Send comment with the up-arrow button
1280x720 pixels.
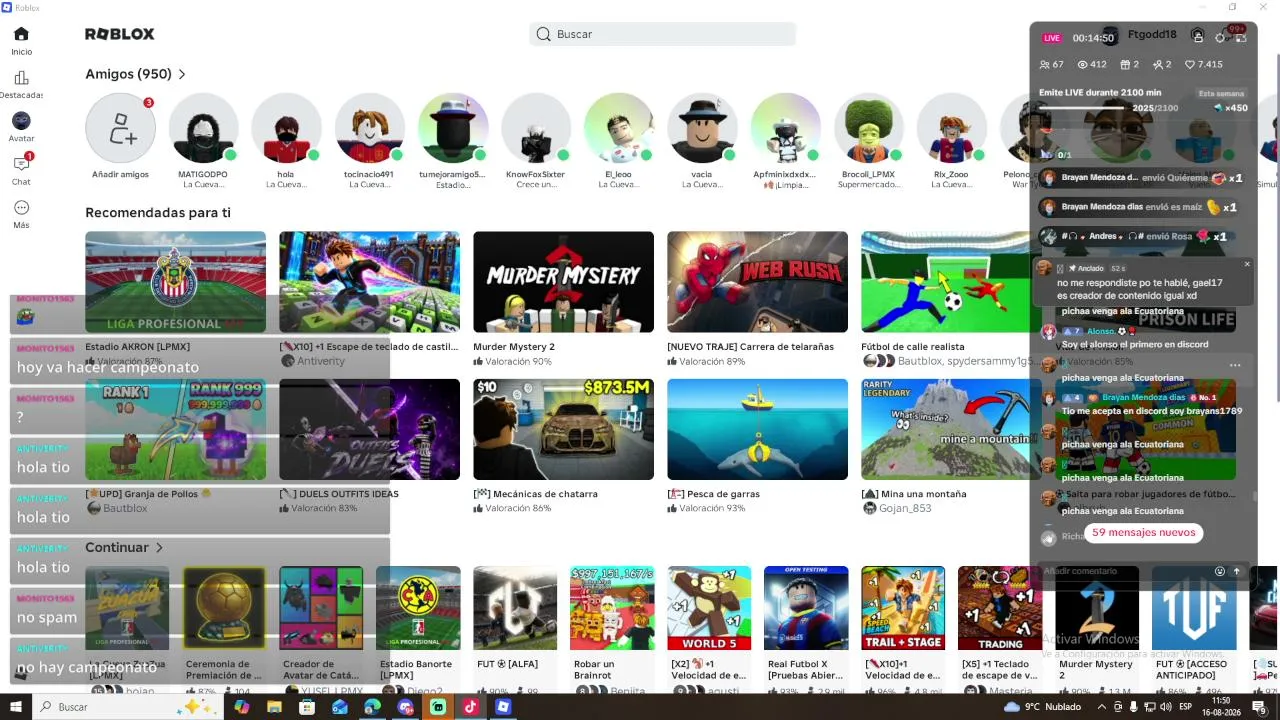pyautogui.click(x=1237, y=571)
